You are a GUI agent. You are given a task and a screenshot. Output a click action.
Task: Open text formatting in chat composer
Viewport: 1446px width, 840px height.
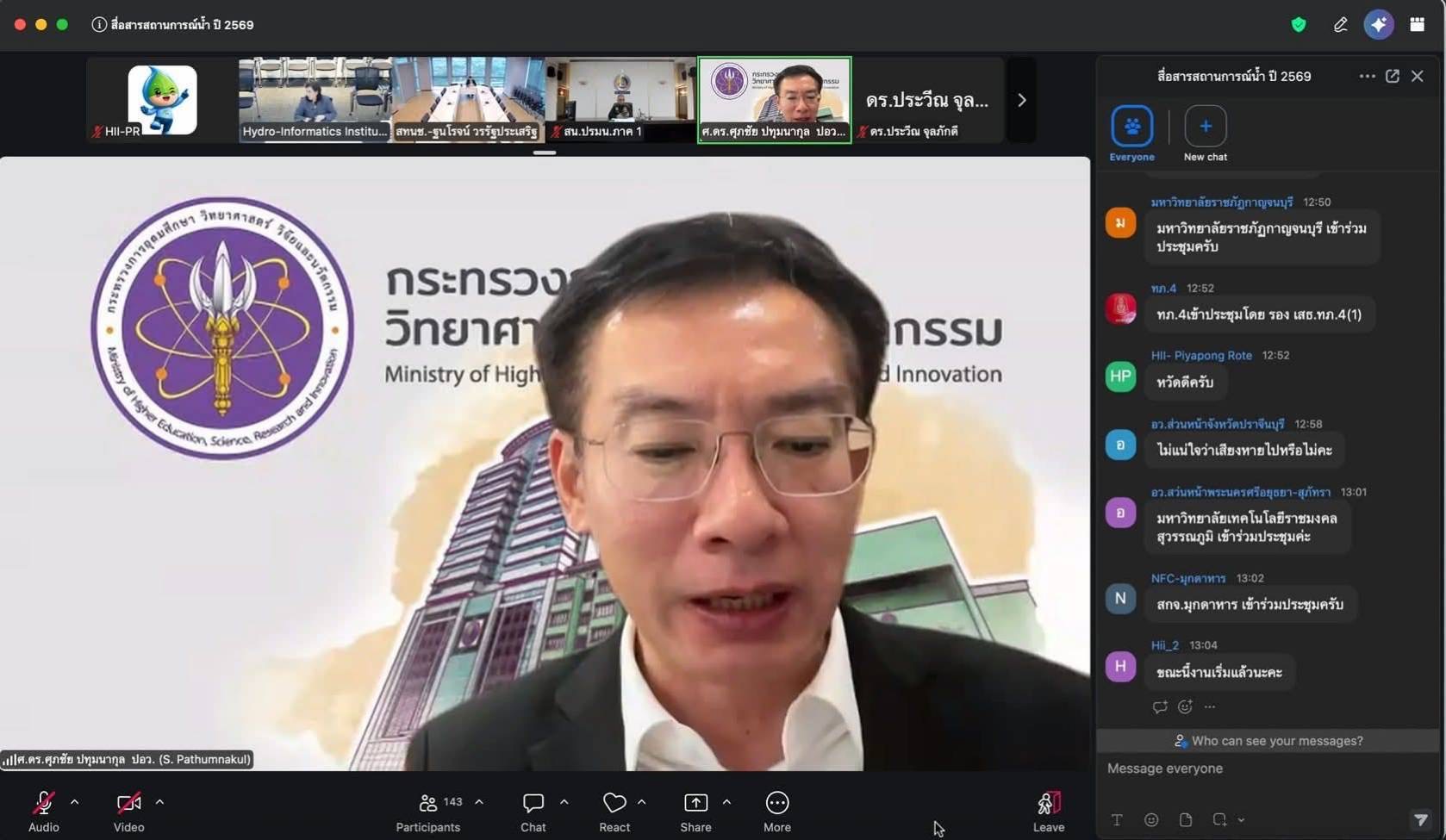(1117, 819)
